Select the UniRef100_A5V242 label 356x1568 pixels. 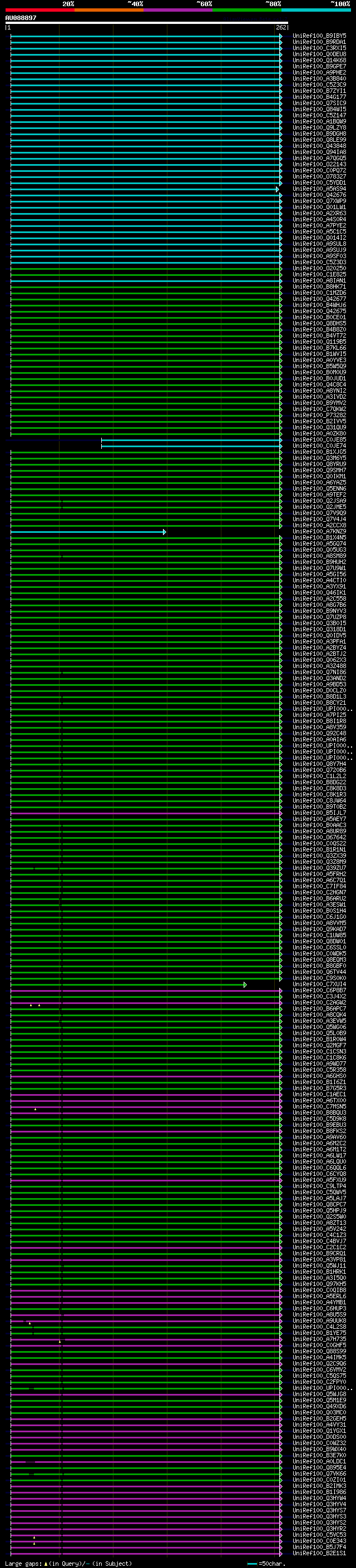tap(319, 1229)
